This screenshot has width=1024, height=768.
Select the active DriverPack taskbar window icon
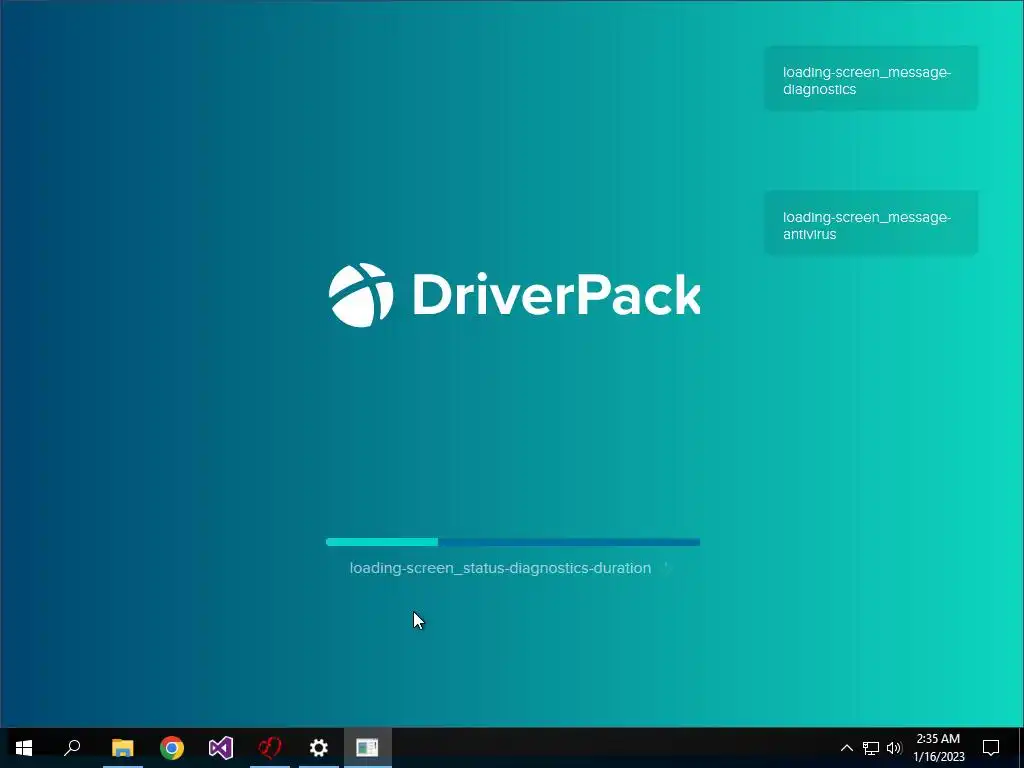coord(368,748)
